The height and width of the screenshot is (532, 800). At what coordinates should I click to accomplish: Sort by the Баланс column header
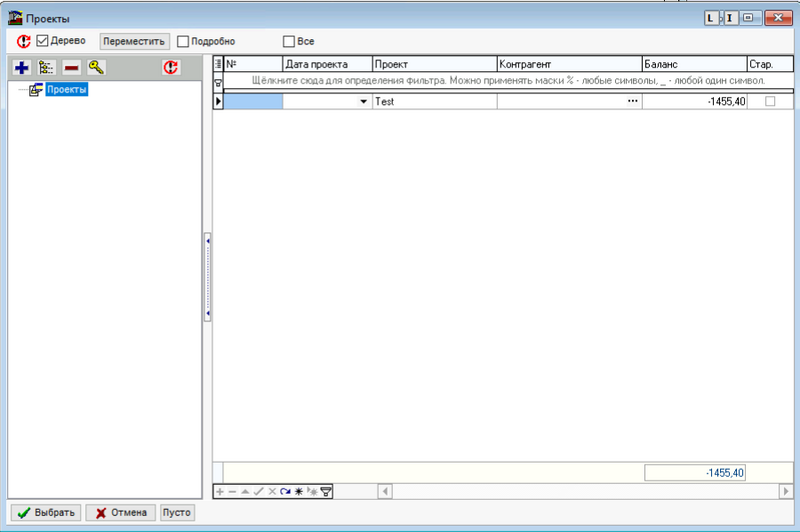pyautogui.click(x=693, y=64)
